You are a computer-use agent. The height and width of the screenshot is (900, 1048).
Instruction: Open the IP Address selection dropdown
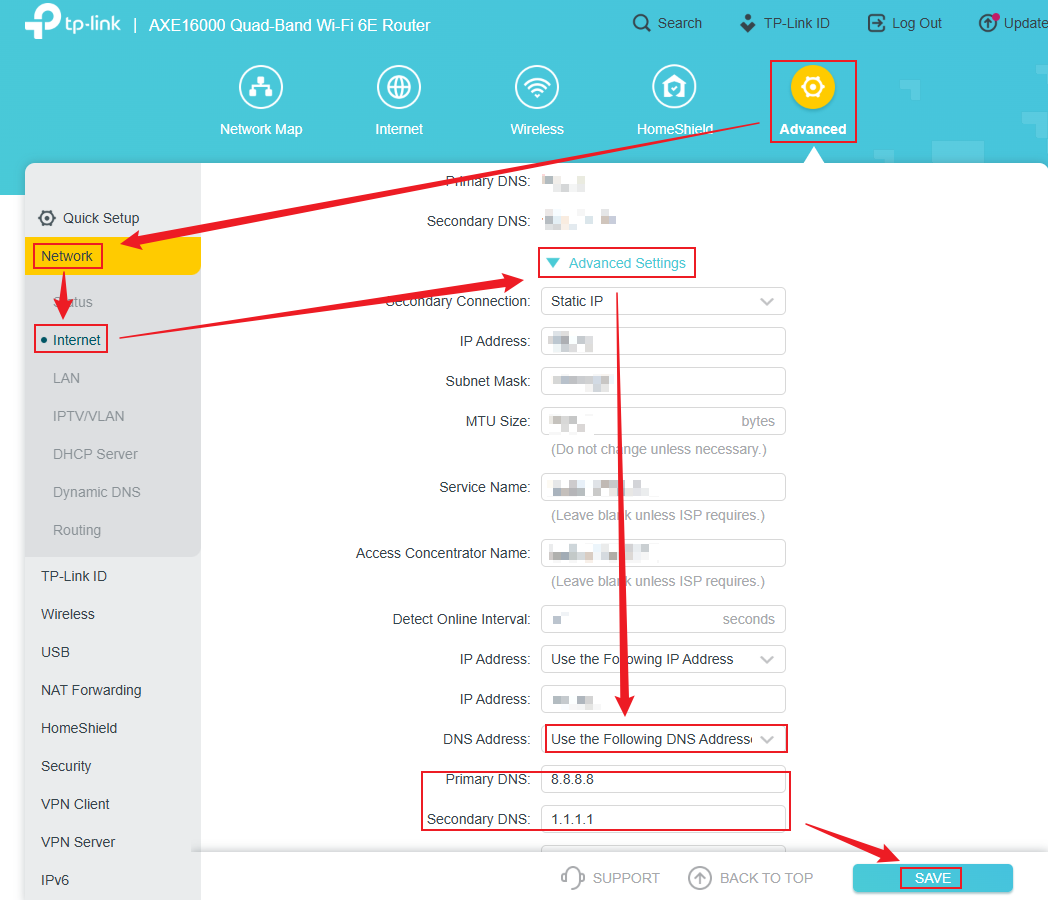pyautogui.click(x=663, y=659)
